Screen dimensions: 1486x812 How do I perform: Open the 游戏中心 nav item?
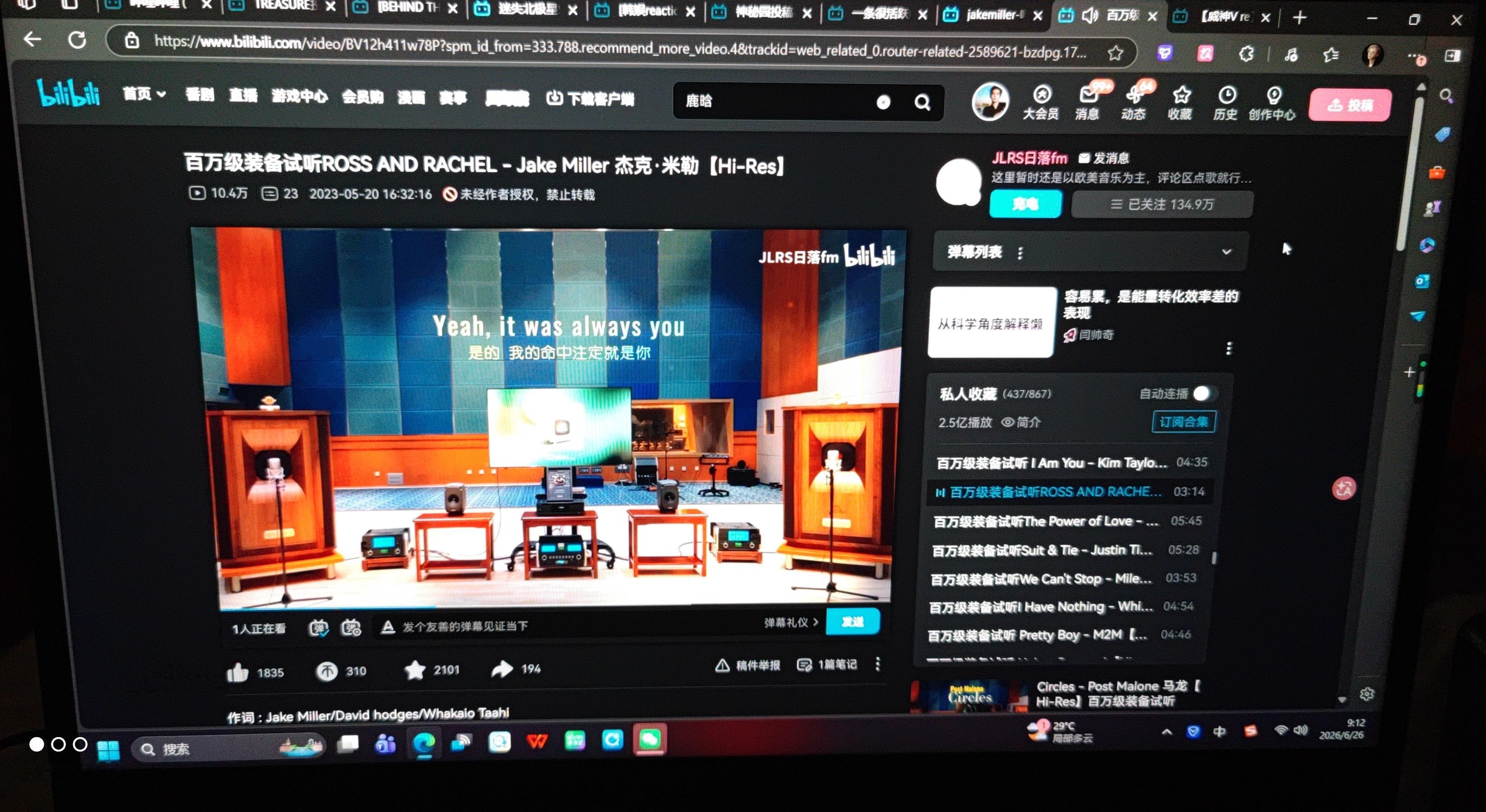click(300, 96)
